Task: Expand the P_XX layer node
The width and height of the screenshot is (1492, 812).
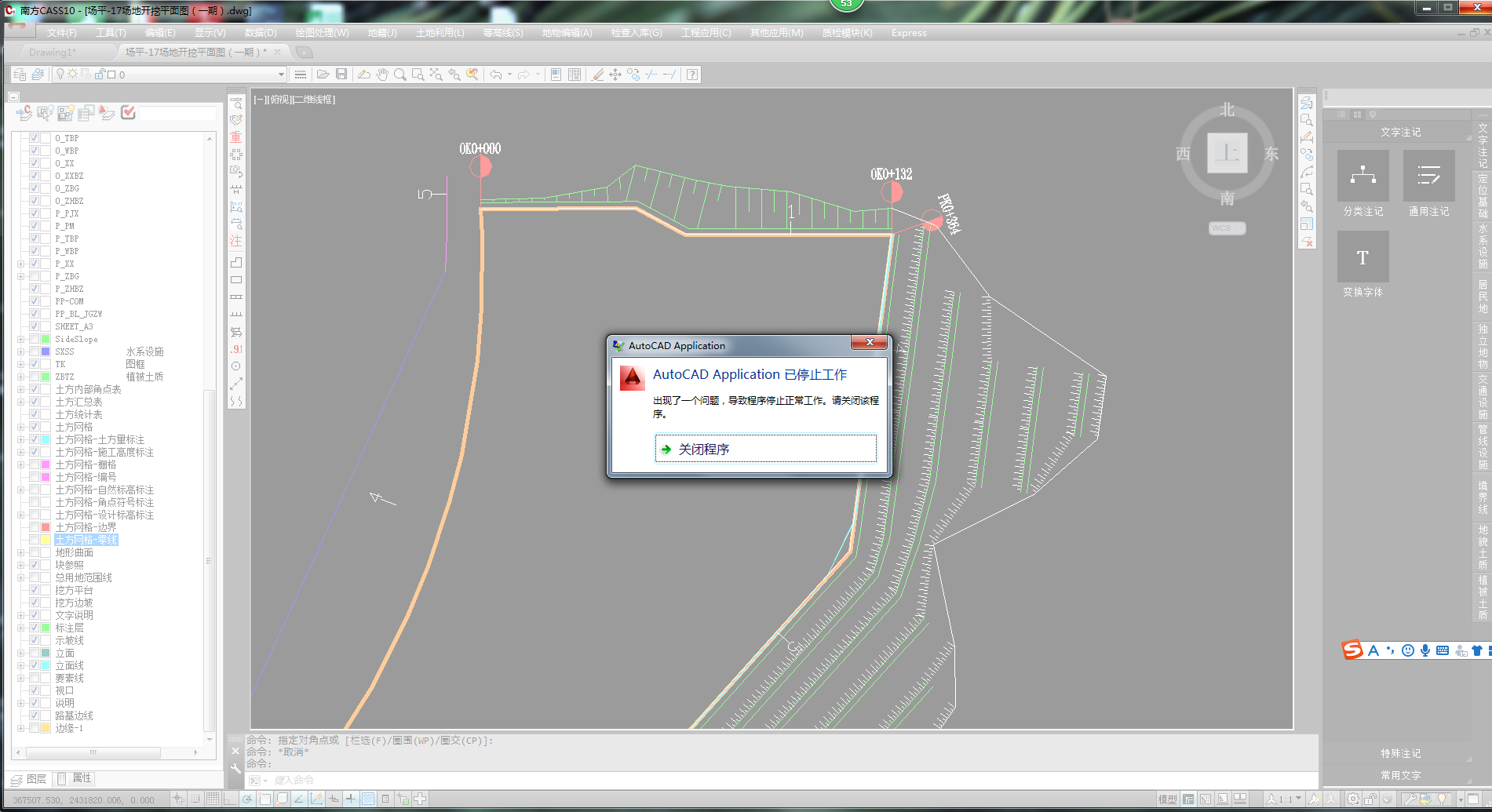Action: tap(20, 264)
